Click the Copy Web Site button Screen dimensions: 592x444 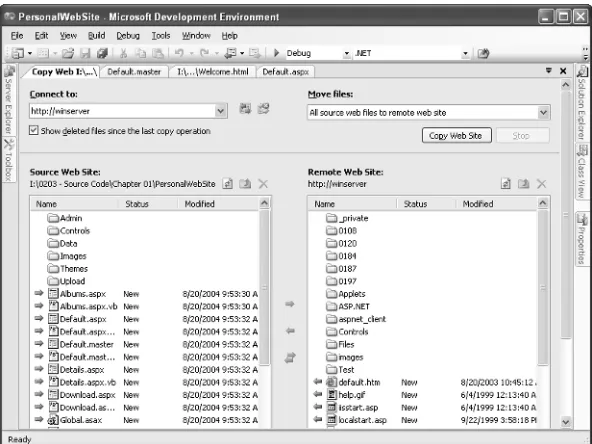[456, 136]
